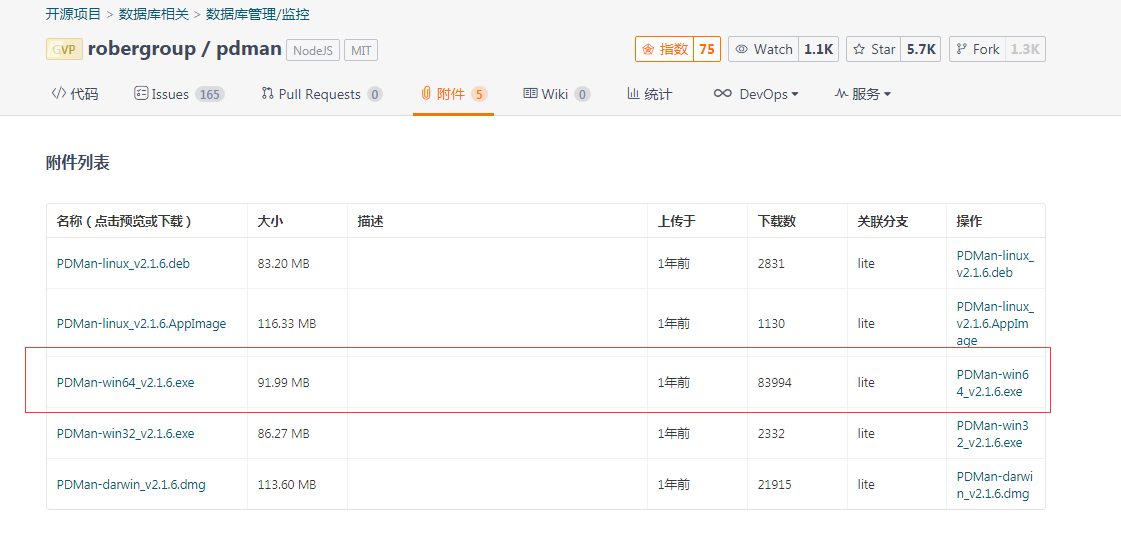Download PDMan-win64_v2.1.6.exe from name column

125,383
